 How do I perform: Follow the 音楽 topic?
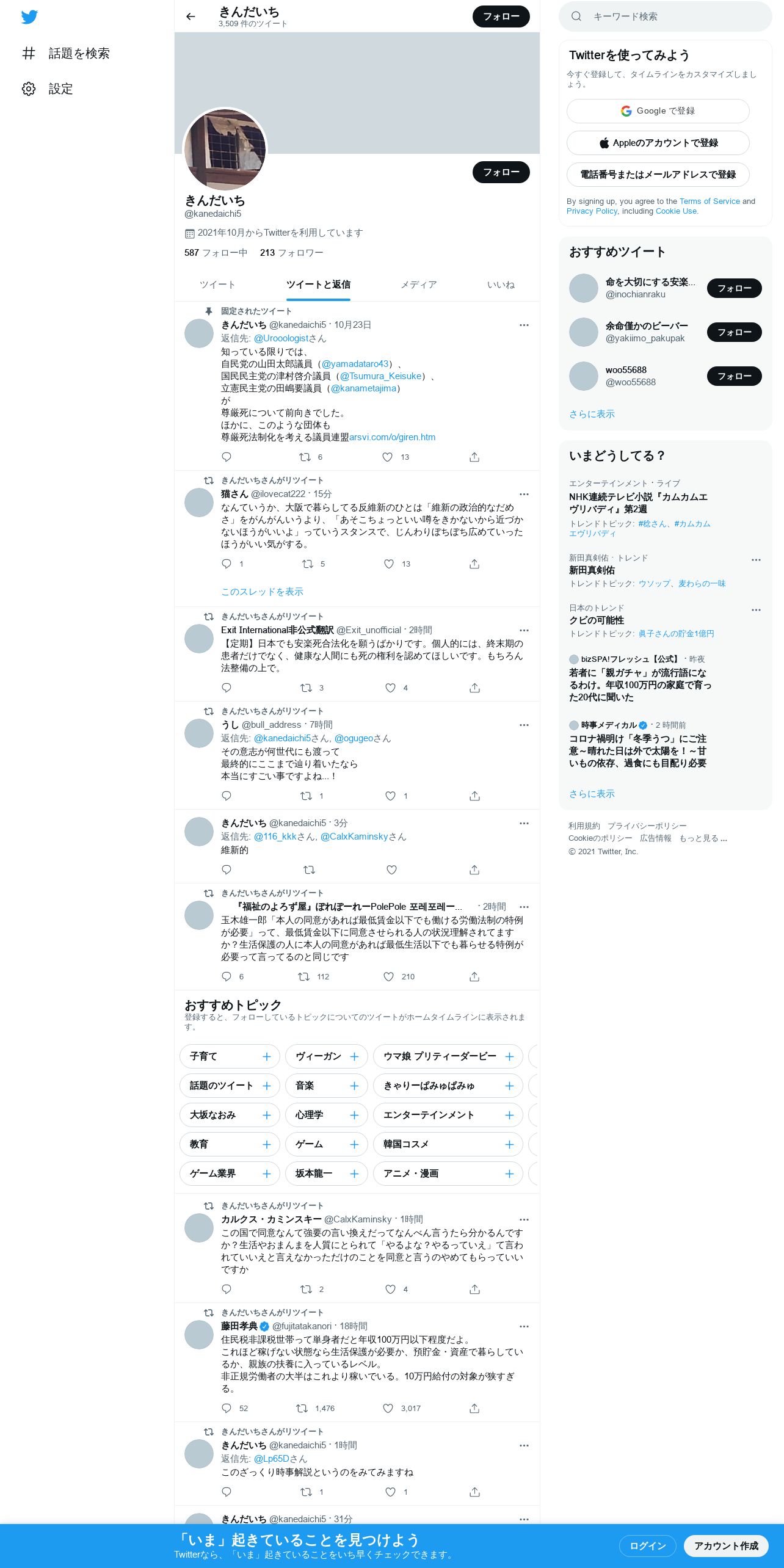(x=354, y=1086)
